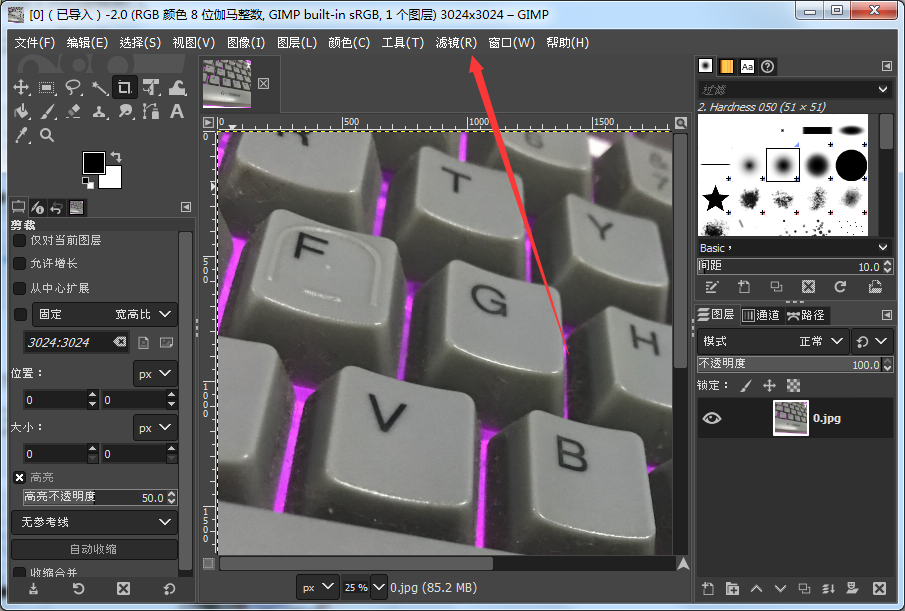Screen dimensions: 905x611
Task: Pick the Eraser tool
Action: coord(73,111)
